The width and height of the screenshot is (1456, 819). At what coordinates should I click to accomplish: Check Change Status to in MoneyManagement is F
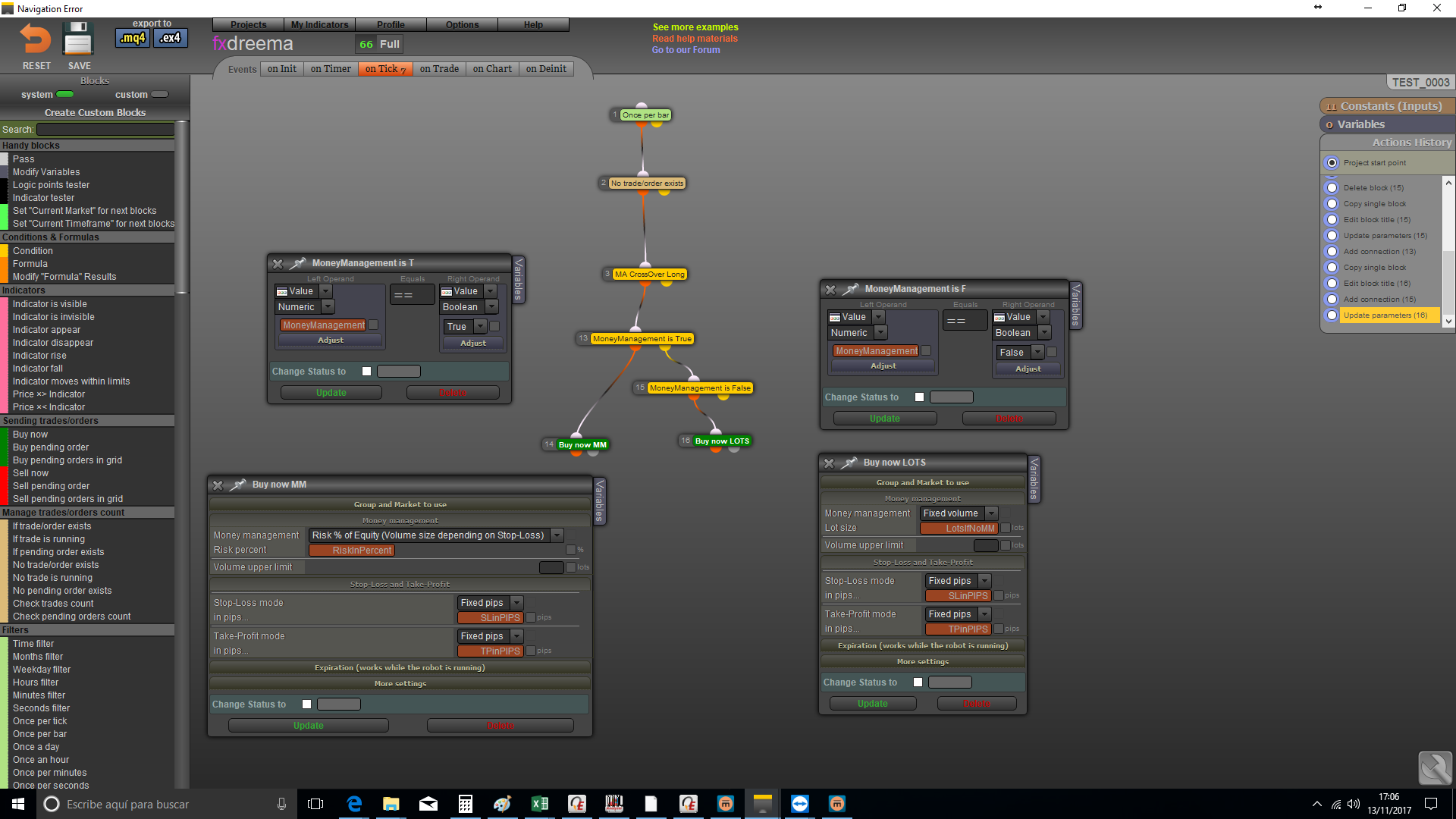920,397
